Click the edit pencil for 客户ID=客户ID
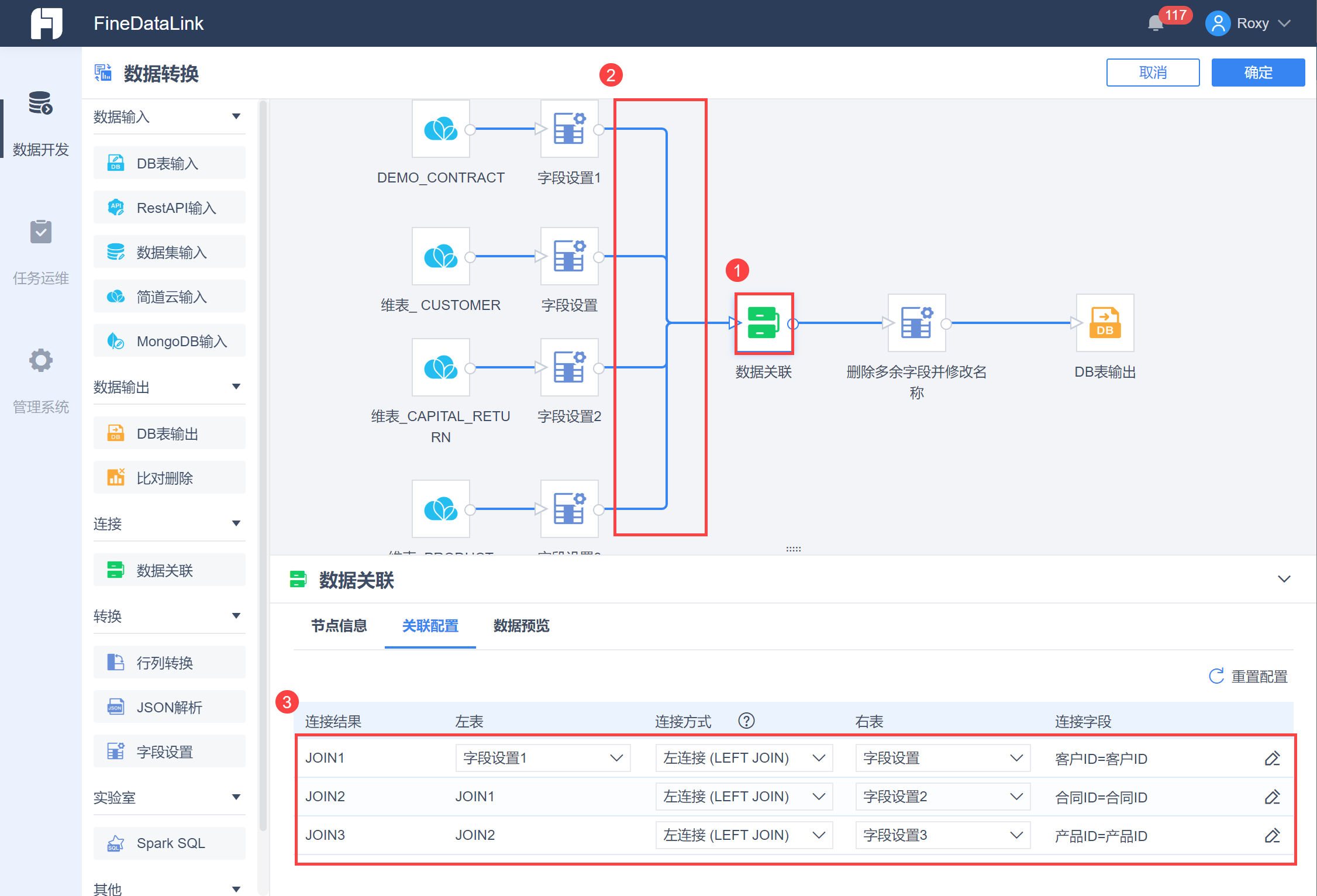 (x=1272, y=759)
